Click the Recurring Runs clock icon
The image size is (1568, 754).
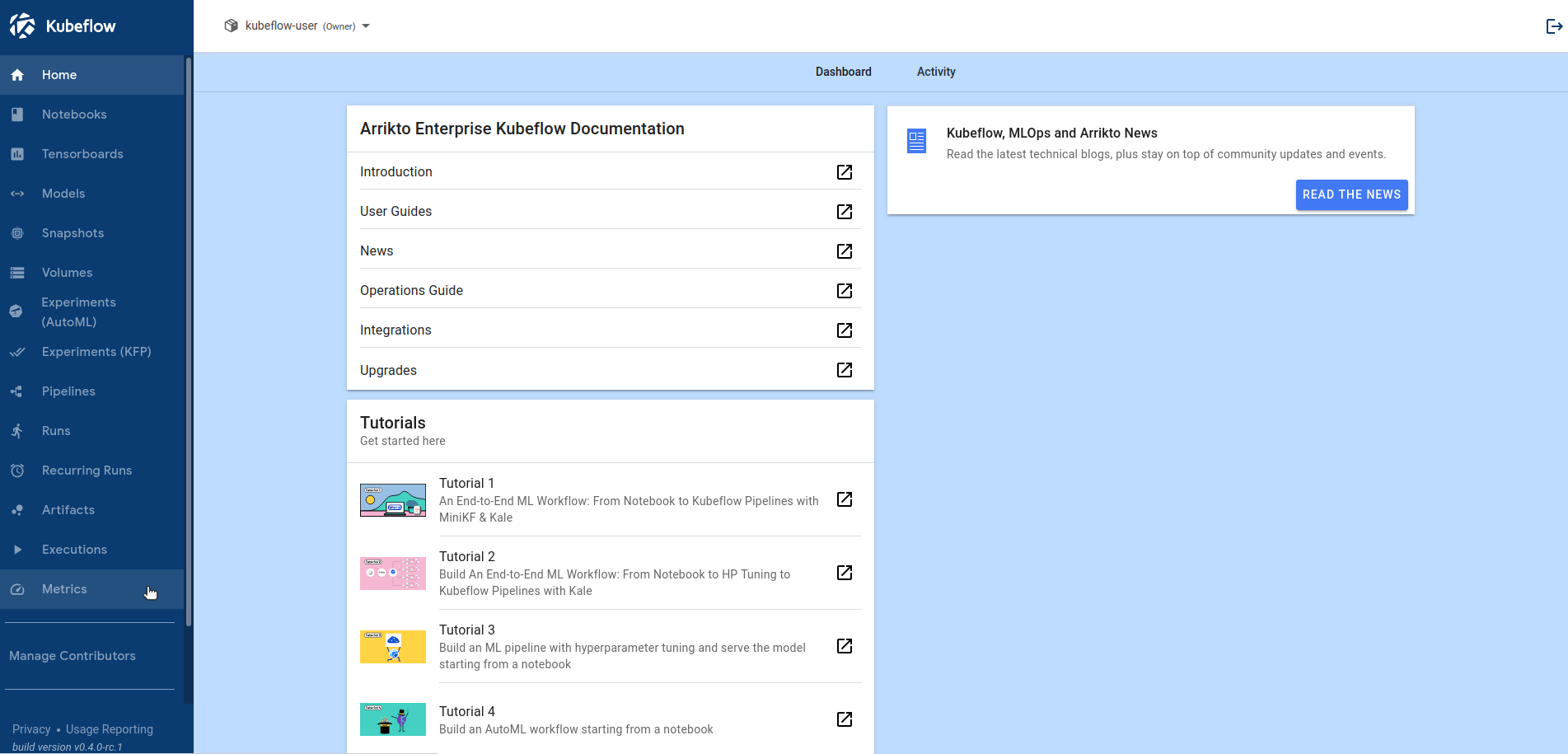tap(17, 471)
